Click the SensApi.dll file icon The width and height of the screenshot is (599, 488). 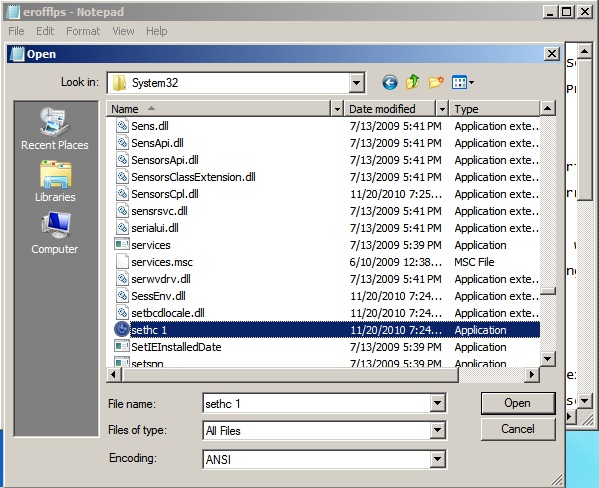click(122, 143)
